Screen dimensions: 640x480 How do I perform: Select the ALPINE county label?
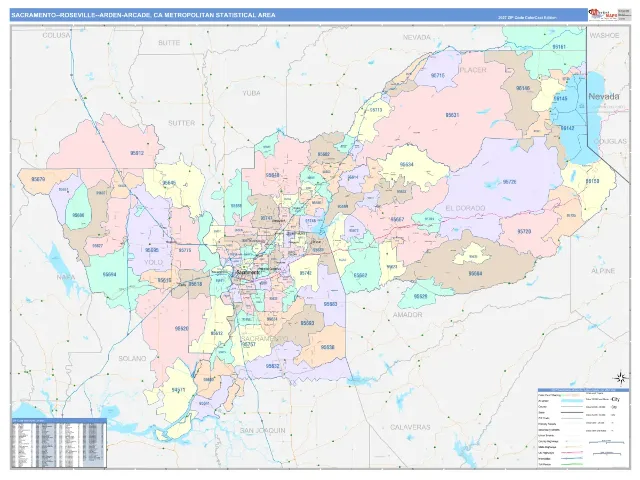[x=603, y=271]
